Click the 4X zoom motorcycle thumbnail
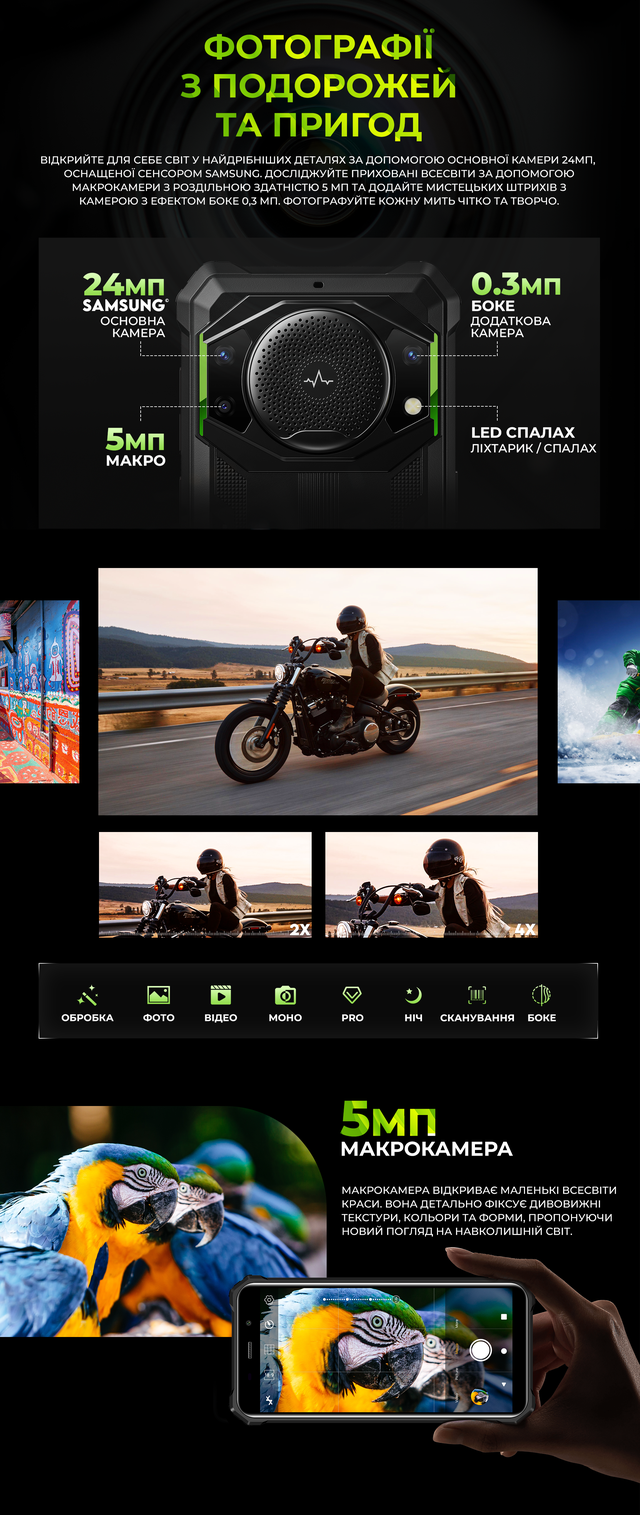 coord(431,885)
